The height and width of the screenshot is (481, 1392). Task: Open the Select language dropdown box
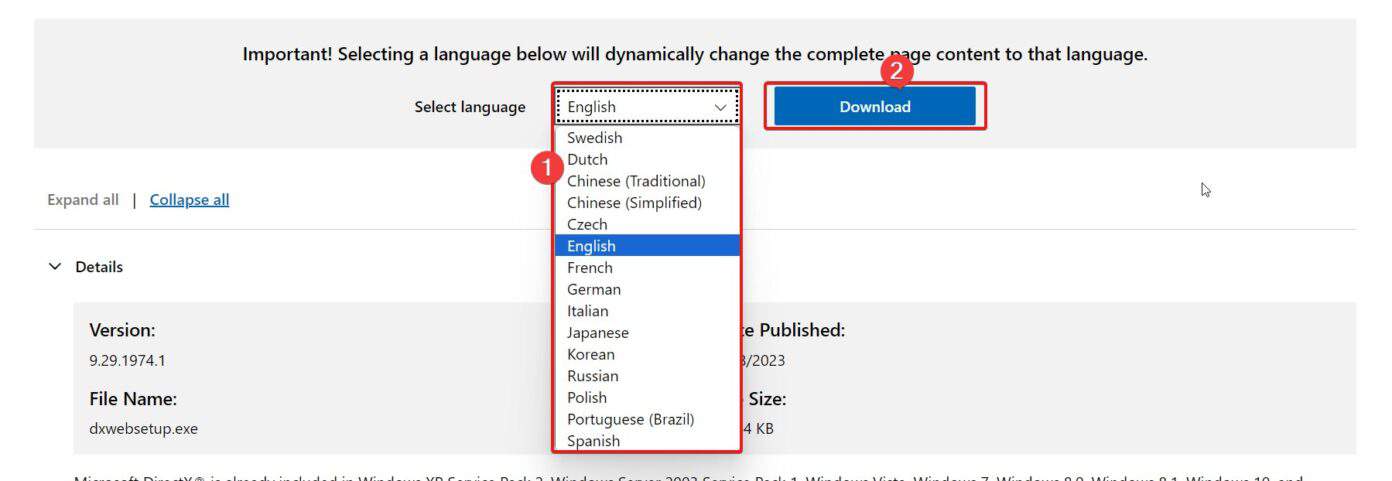point(646,107)
